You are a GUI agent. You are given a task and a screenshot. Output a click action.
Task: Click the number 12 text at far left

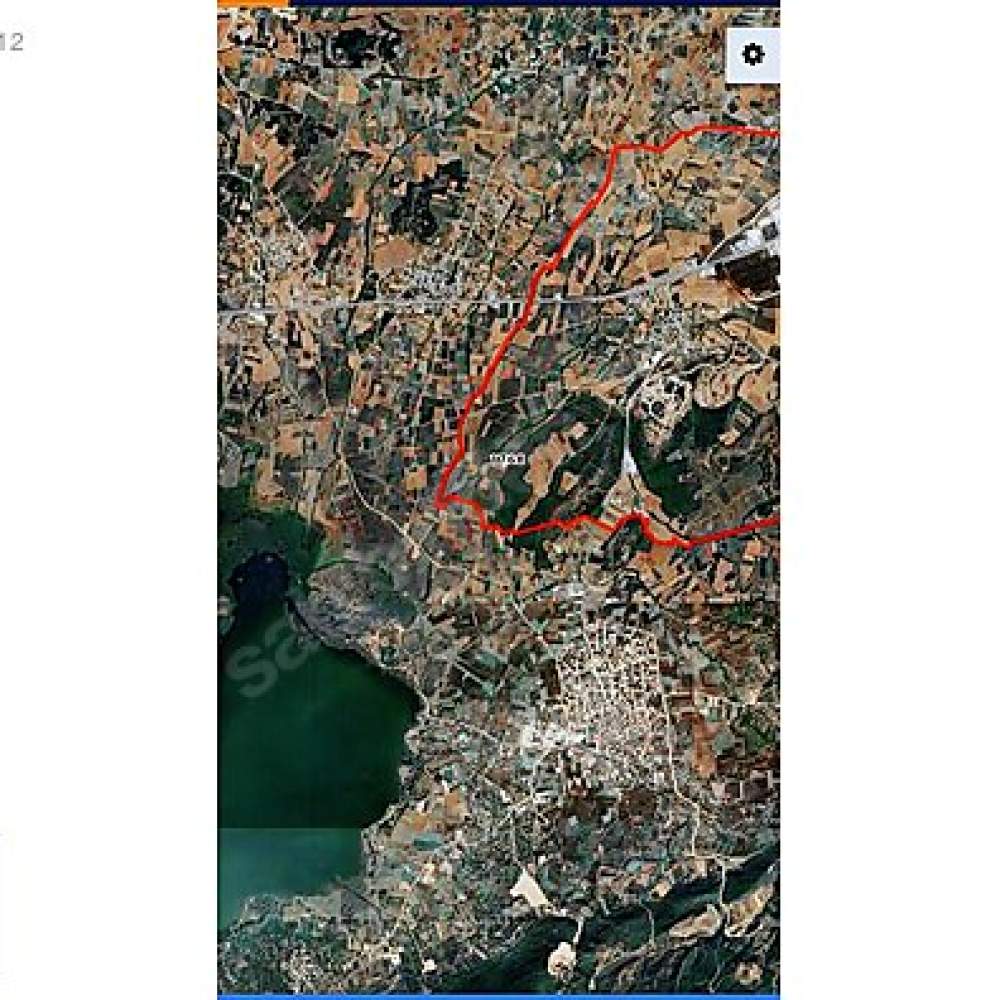[x=11, y=42]
